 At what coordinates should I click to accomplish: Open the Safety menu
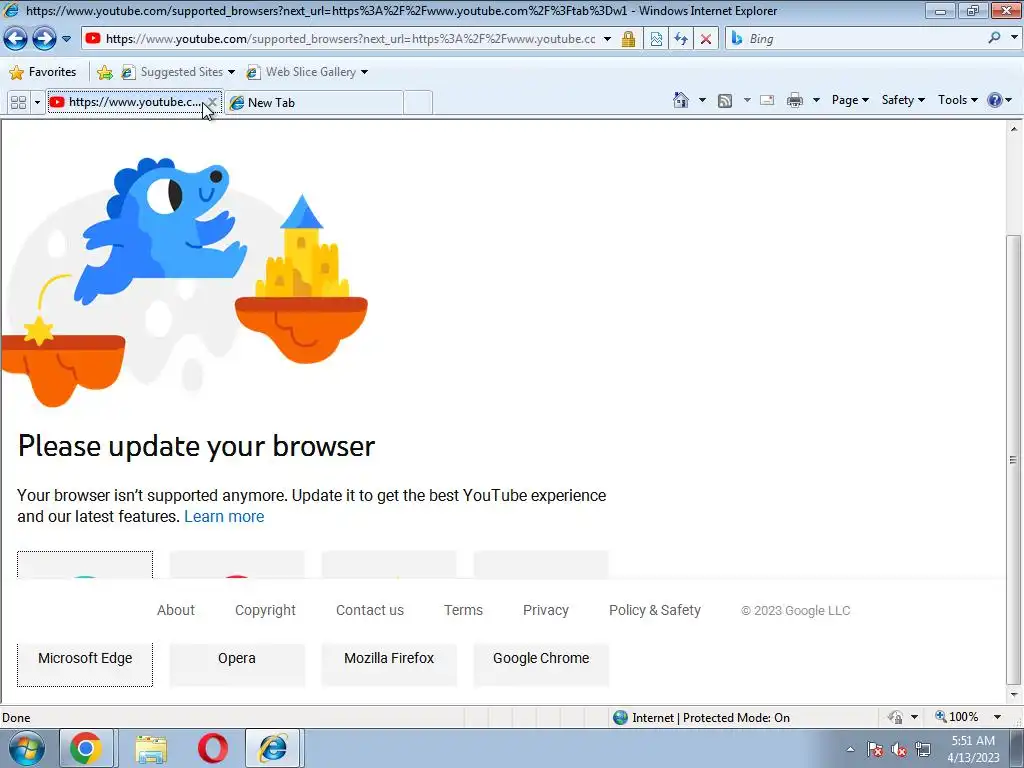tap(903, 100)
